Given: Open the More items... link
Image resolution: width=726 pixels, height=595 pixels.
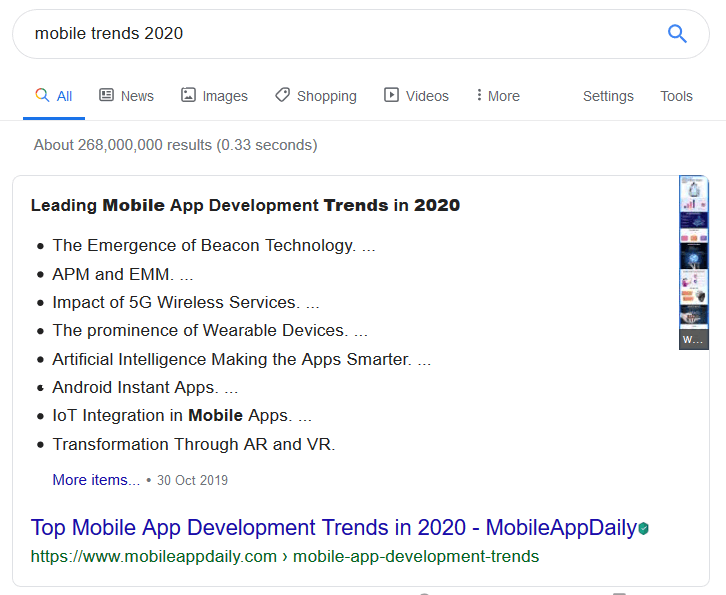Looking at the screenshot, I should click(96, 480).
